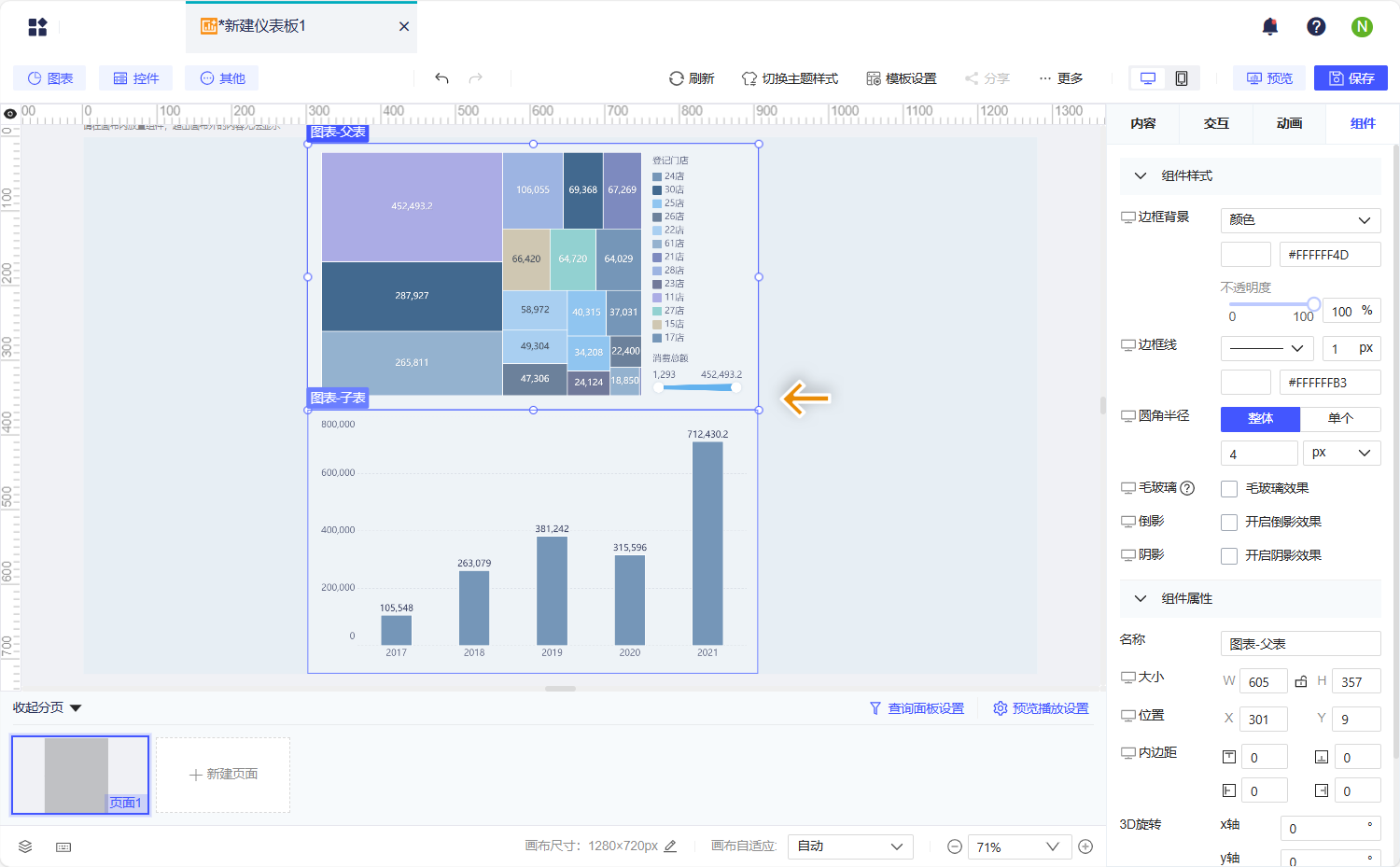Open the notifications bell
1400x867 pixels.
[1270, 27]
